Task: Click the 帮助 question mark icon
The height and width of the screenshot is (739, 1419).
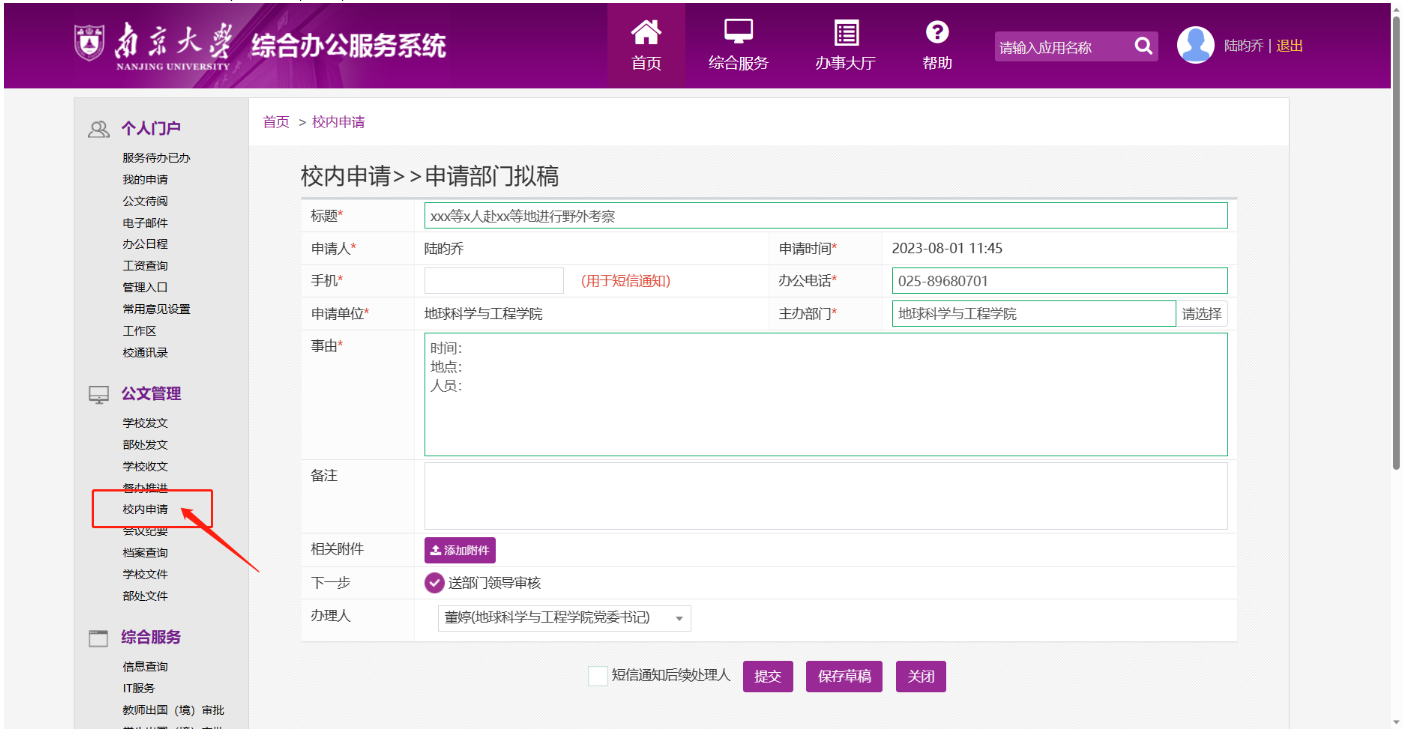Action: (937, 33)
